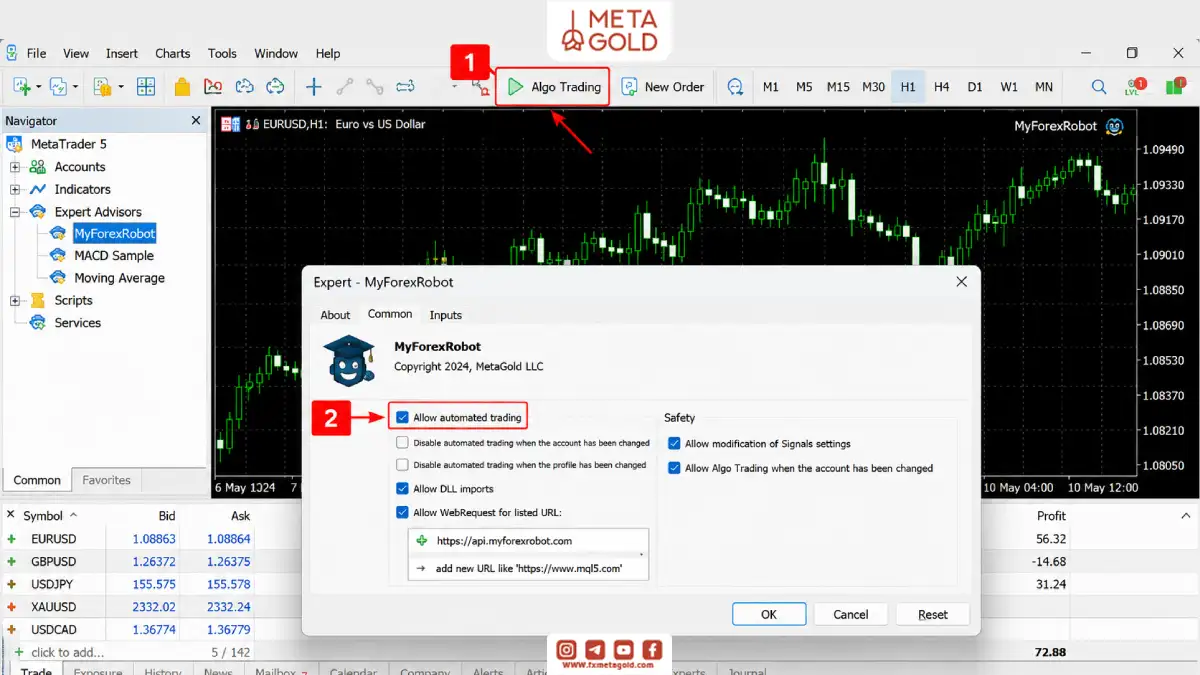Viewport: 1200px width, 675px height.
Task: Open the new chart dropdown arrow
Action: [x=39, y=88]
